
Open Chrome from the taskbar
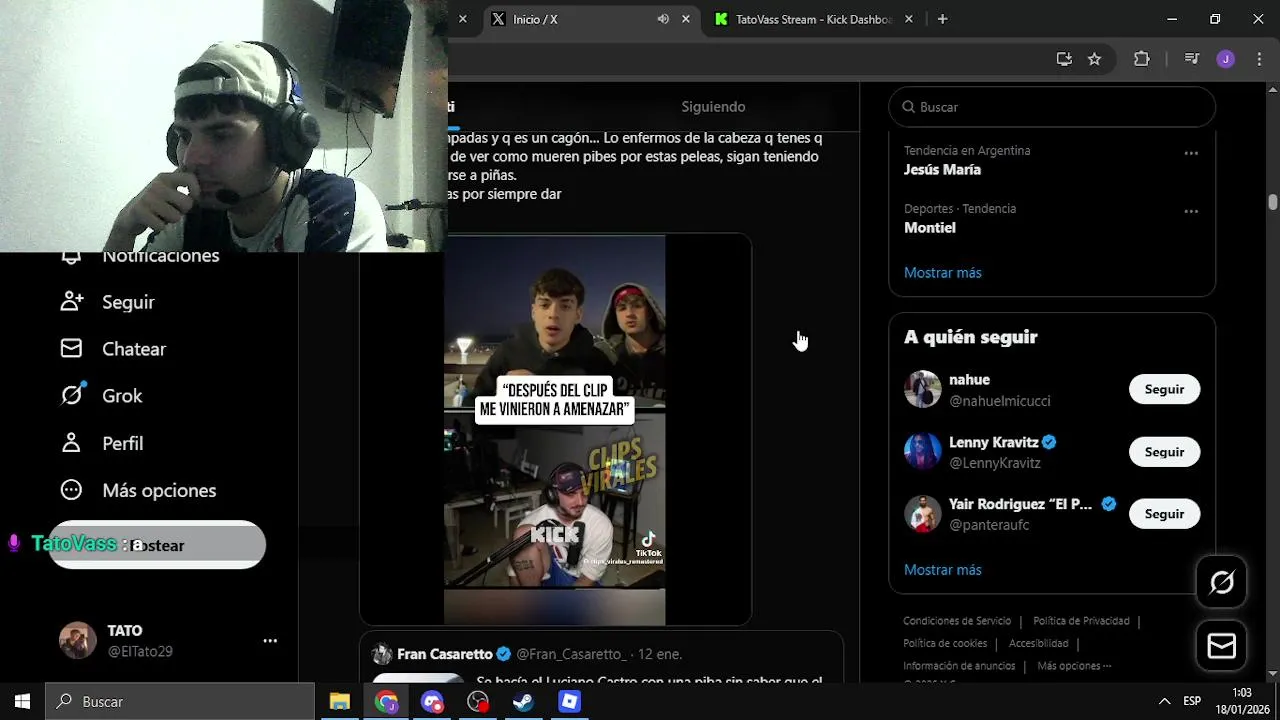coord(386,702)
